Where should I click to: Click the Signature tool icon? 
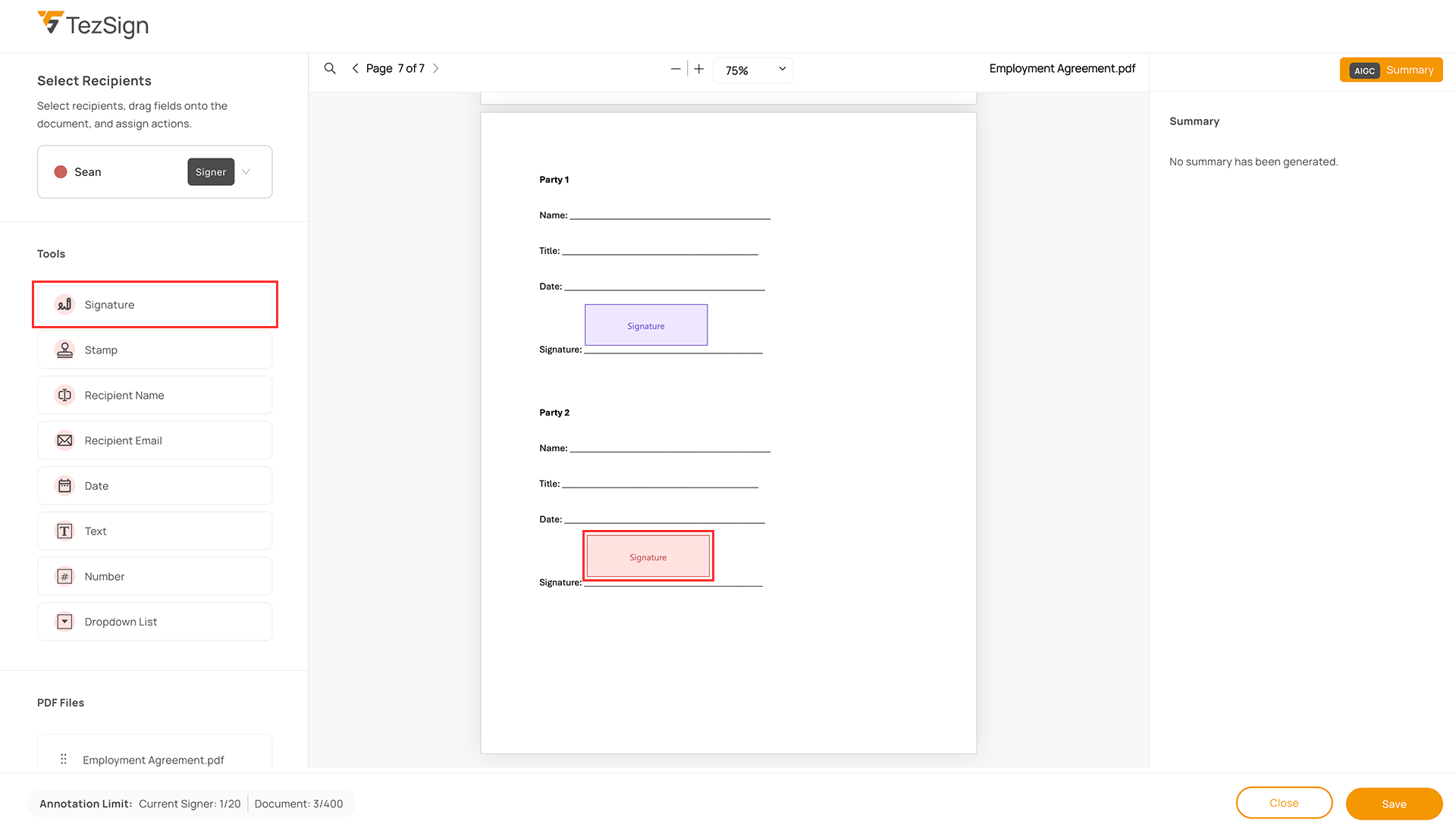point(65,305)
